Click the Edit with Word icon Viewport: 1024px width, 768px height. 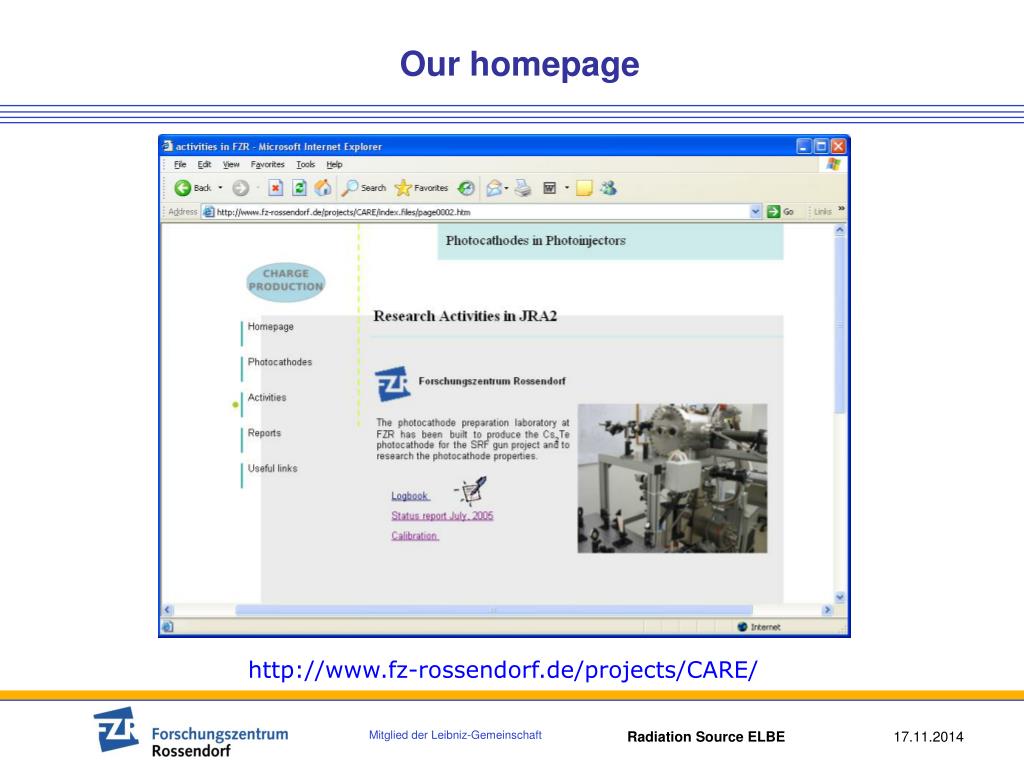pos(550,188)
